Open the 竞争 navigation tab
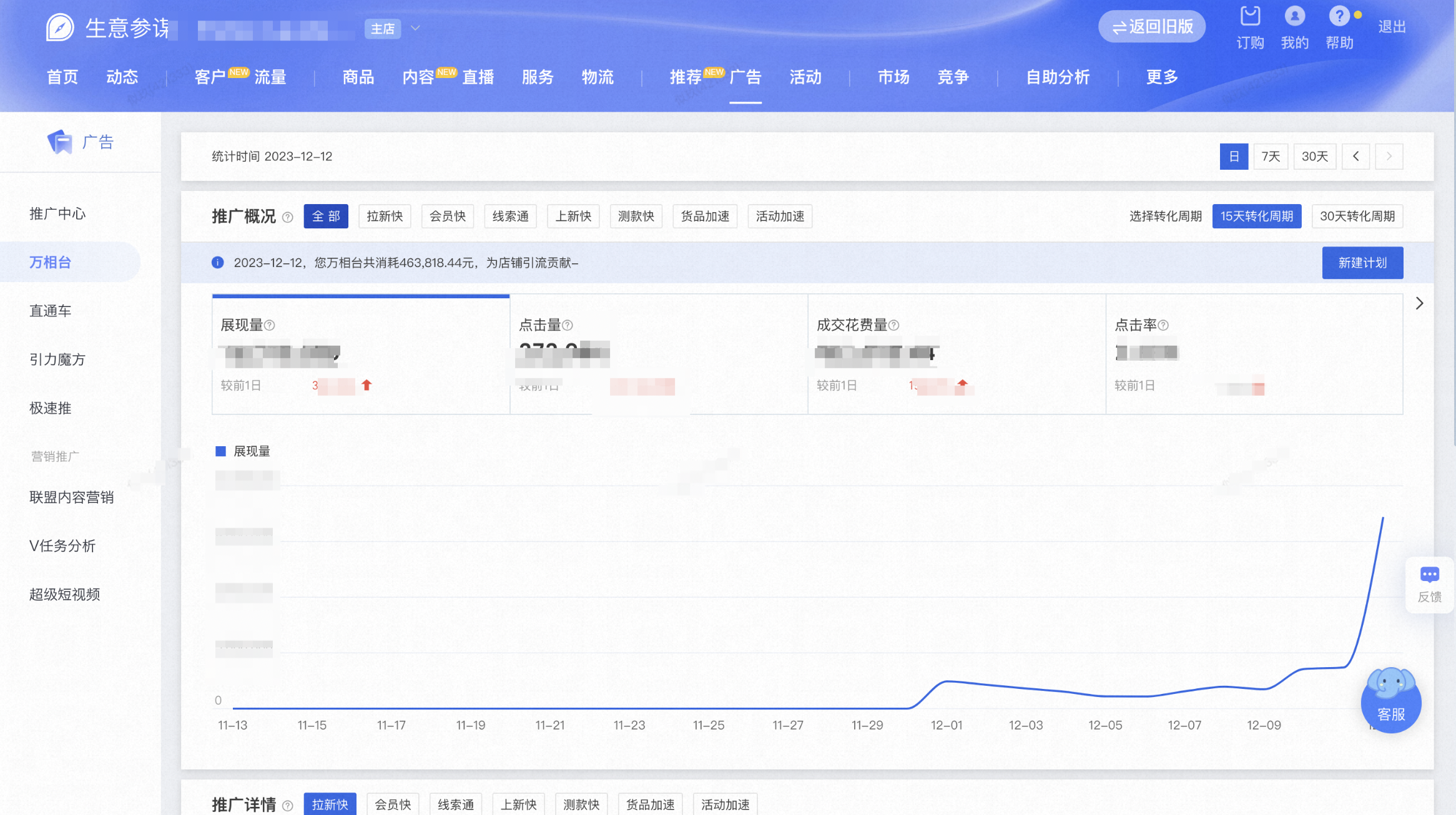 [953, 77]
